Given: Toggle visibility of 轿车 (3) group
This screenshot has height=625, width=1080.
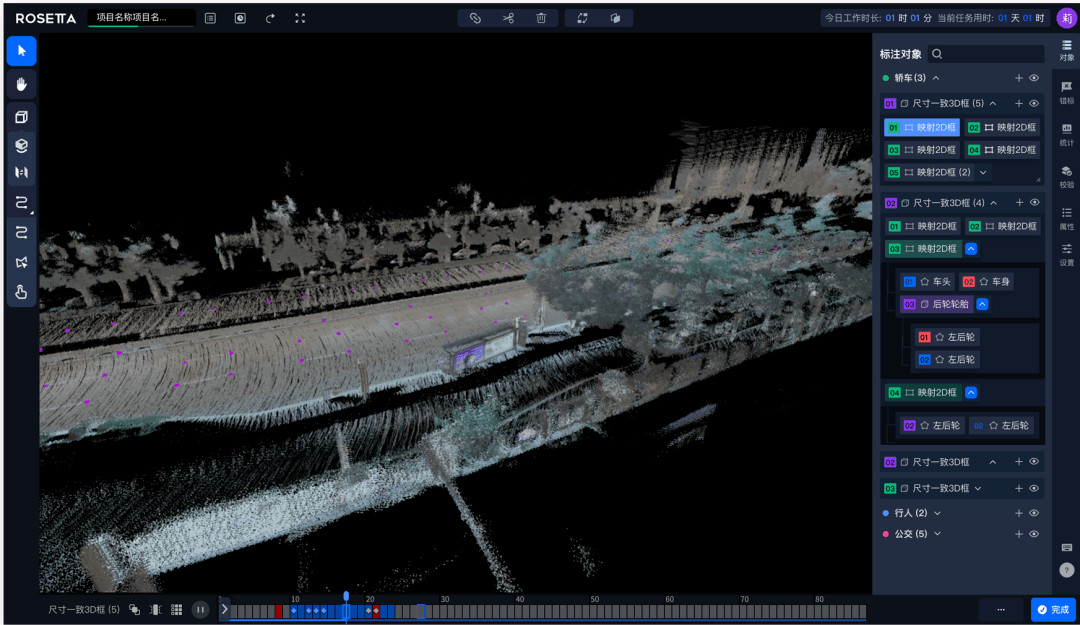Looking at the screenshot, I should 1034,78.
